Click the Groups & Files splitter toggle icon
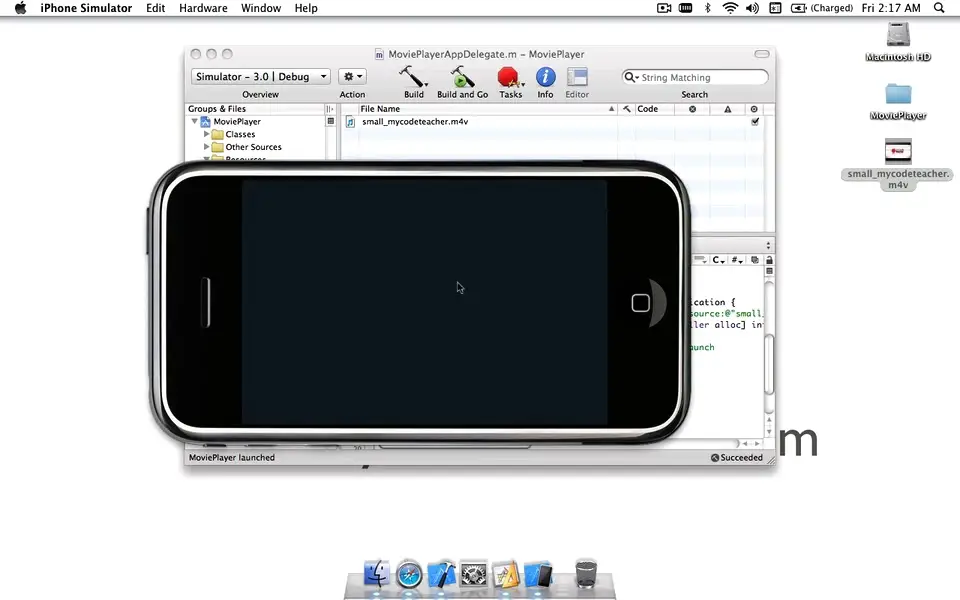 tap(330, 109)
